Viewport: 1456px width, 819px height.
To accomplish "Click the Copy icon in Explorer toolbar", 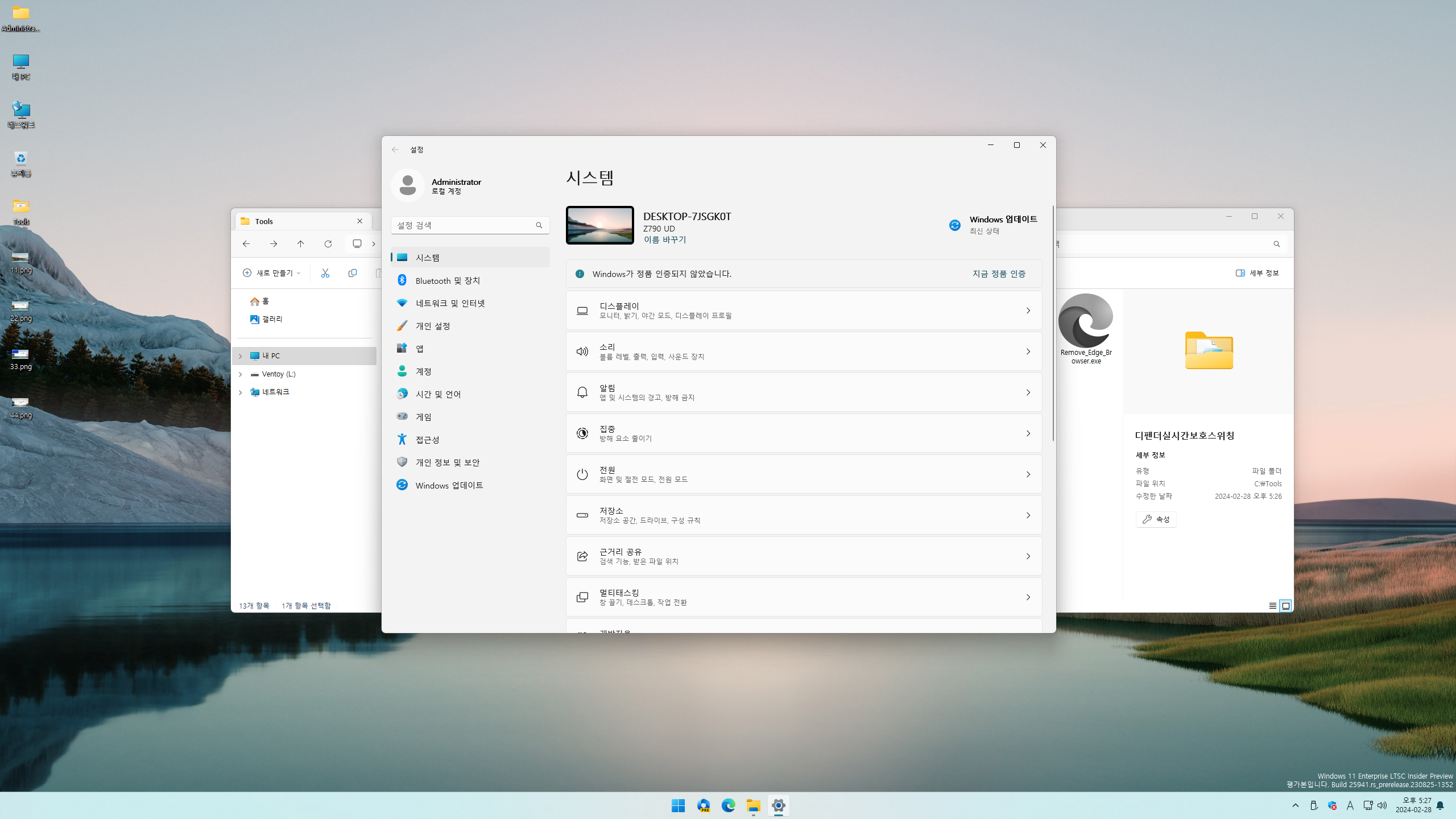I will point(353,273).
